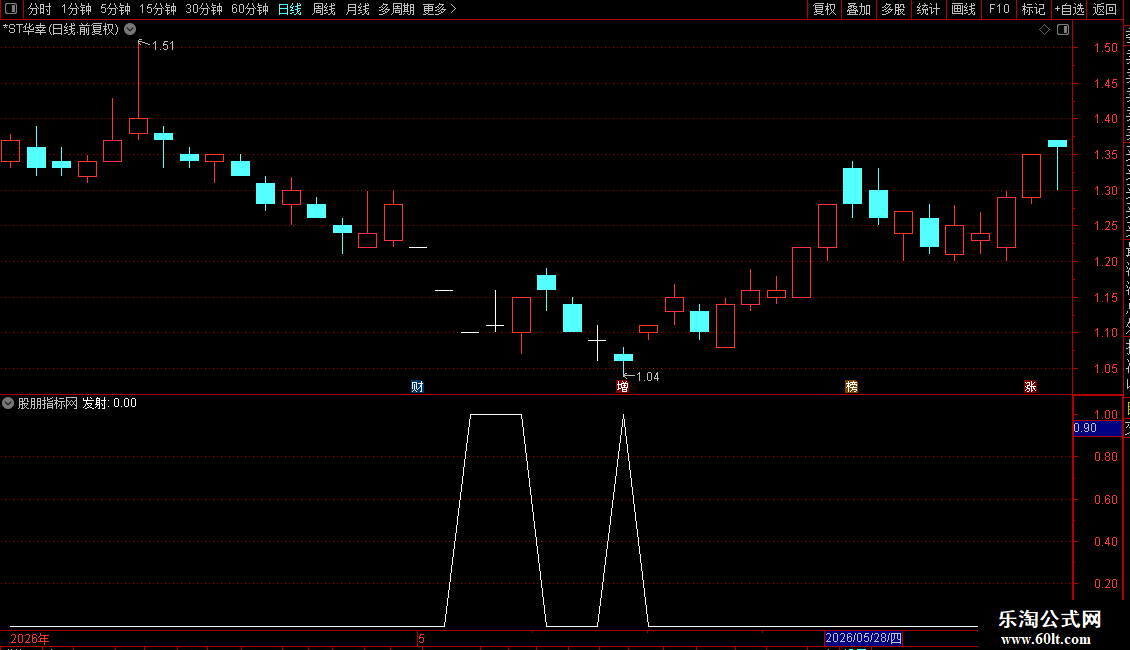Image resolution: width=1130 pixels, height=650 pixels.
Task: Click the month 5 label on time axis
Action: point(422,638)
